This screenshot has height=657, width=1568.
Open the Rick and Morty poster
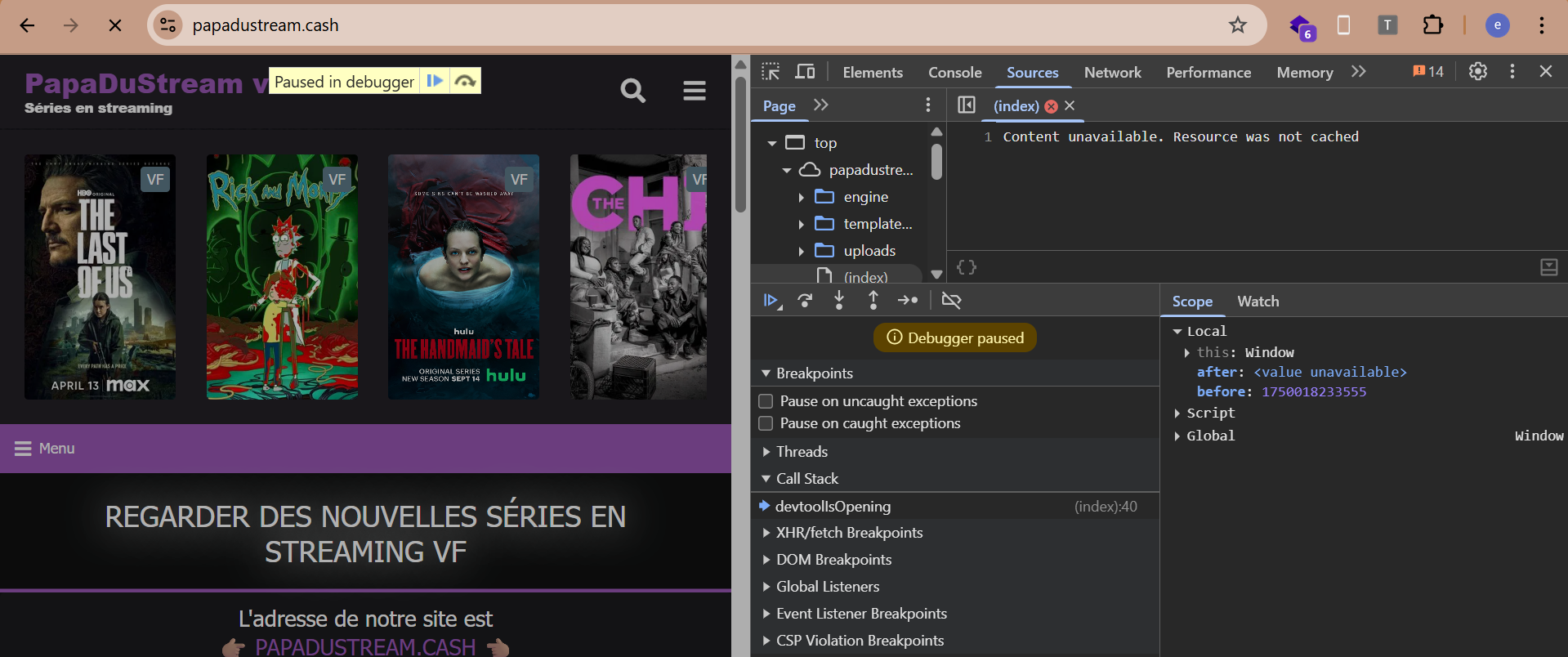coord(282,277)
